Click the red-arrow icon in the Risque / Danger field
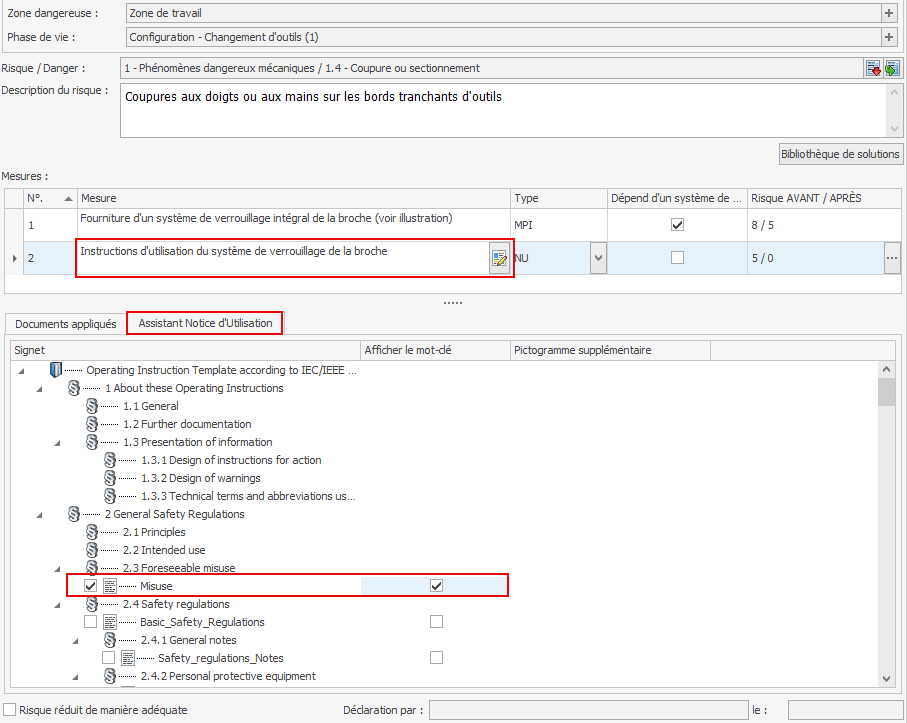 pos(873,68)
